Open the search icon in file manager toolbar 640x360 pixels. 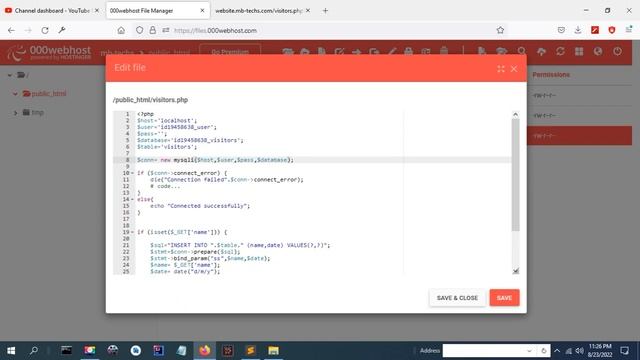(x=522, y=51)
